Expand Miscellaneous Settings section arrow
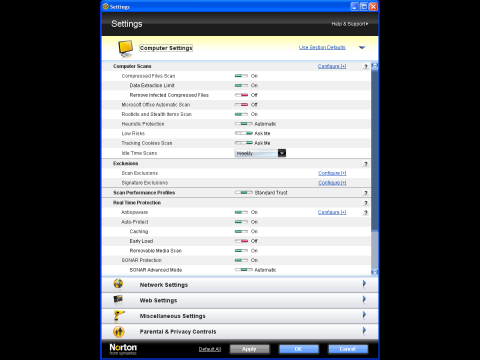This screenshot has width=480, height=360. (x=364, y=315)
